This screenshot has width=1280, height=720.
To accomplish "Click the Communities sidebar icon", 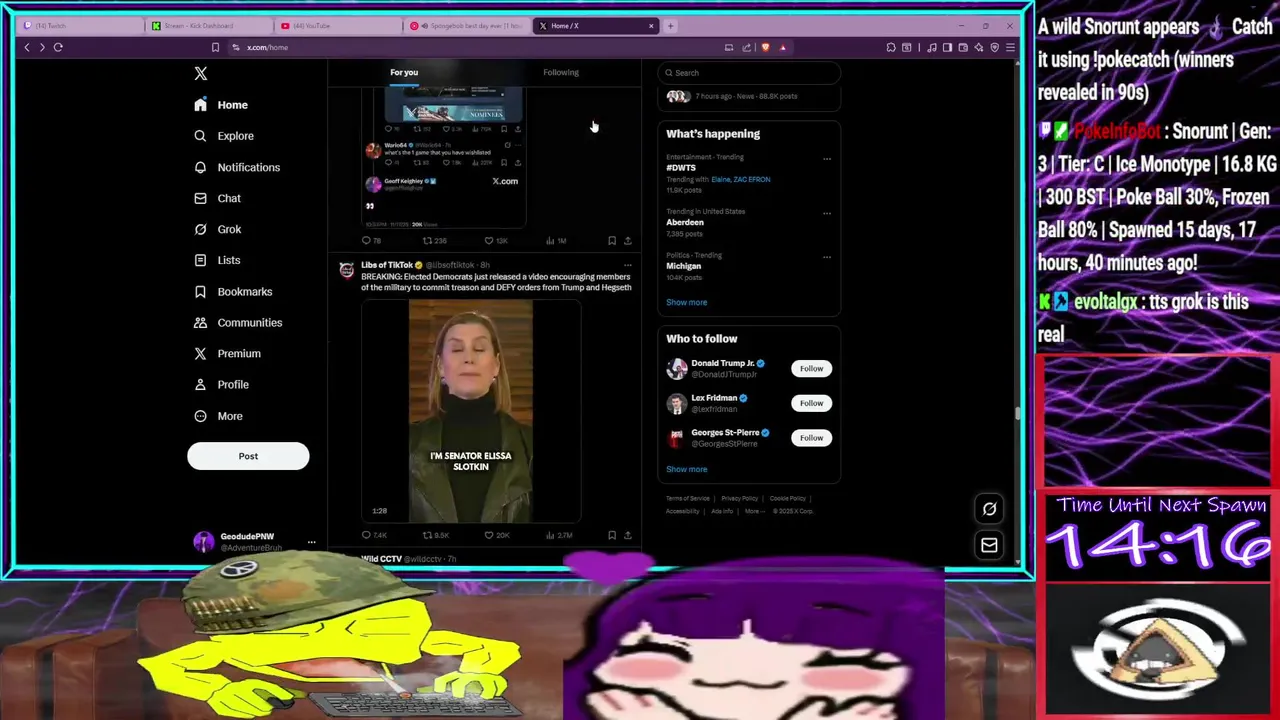I will click(x=200, y=322).
